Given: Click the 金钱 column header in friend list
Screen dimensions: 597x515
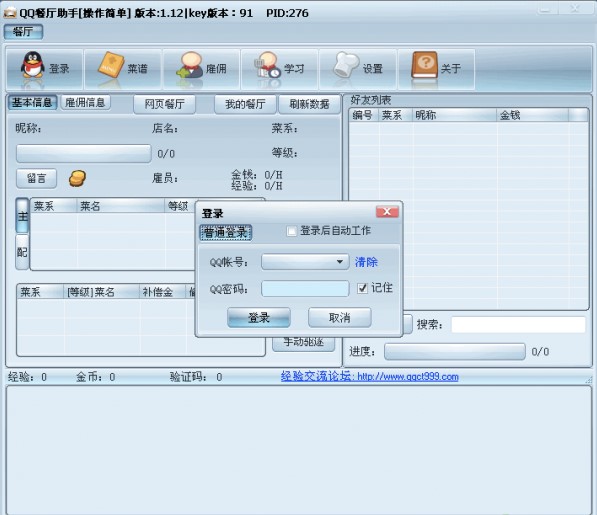Looking at the screenshot, I should click(532, 115).
